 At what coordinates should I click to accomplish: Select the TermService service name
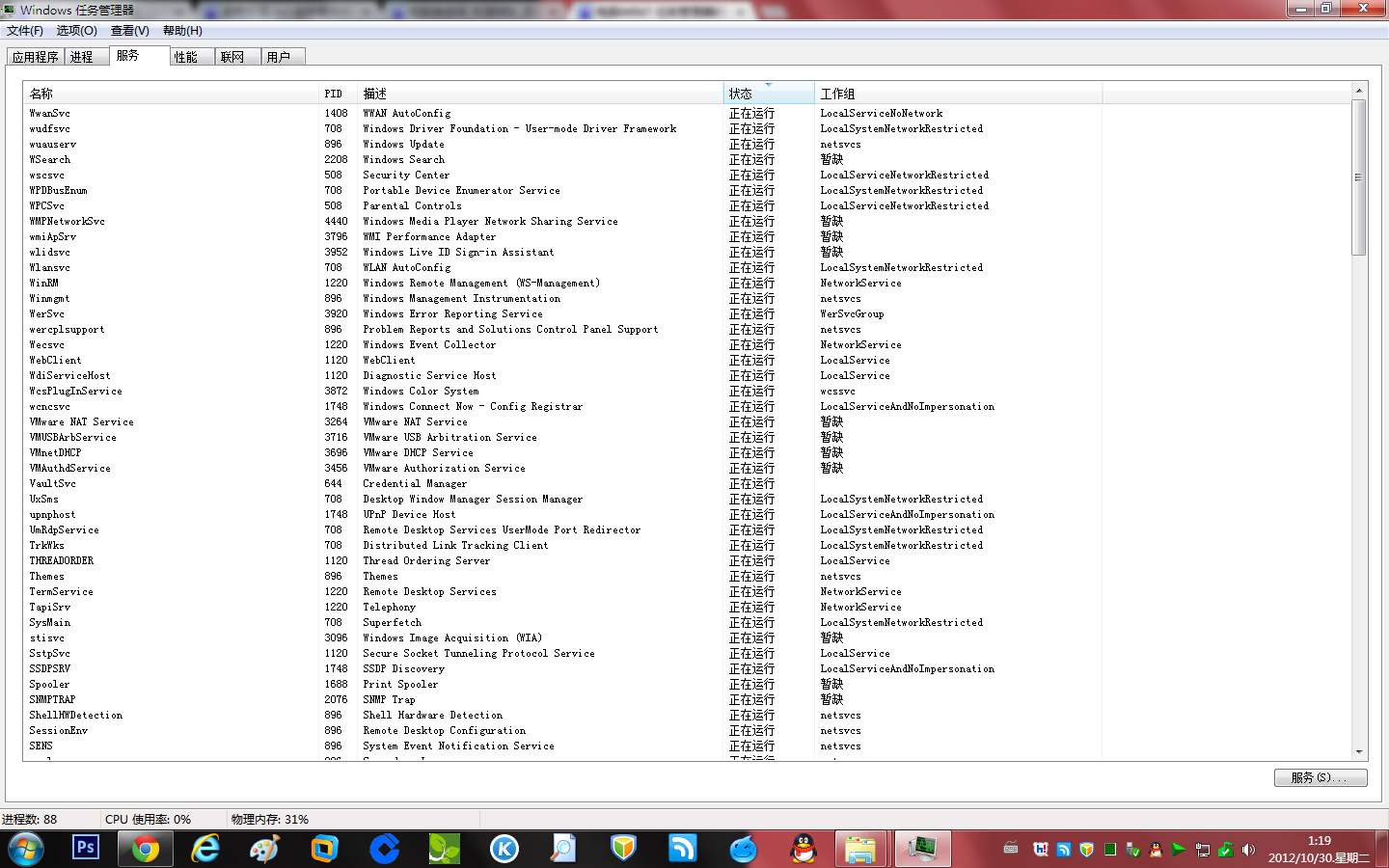coord(61,591)
